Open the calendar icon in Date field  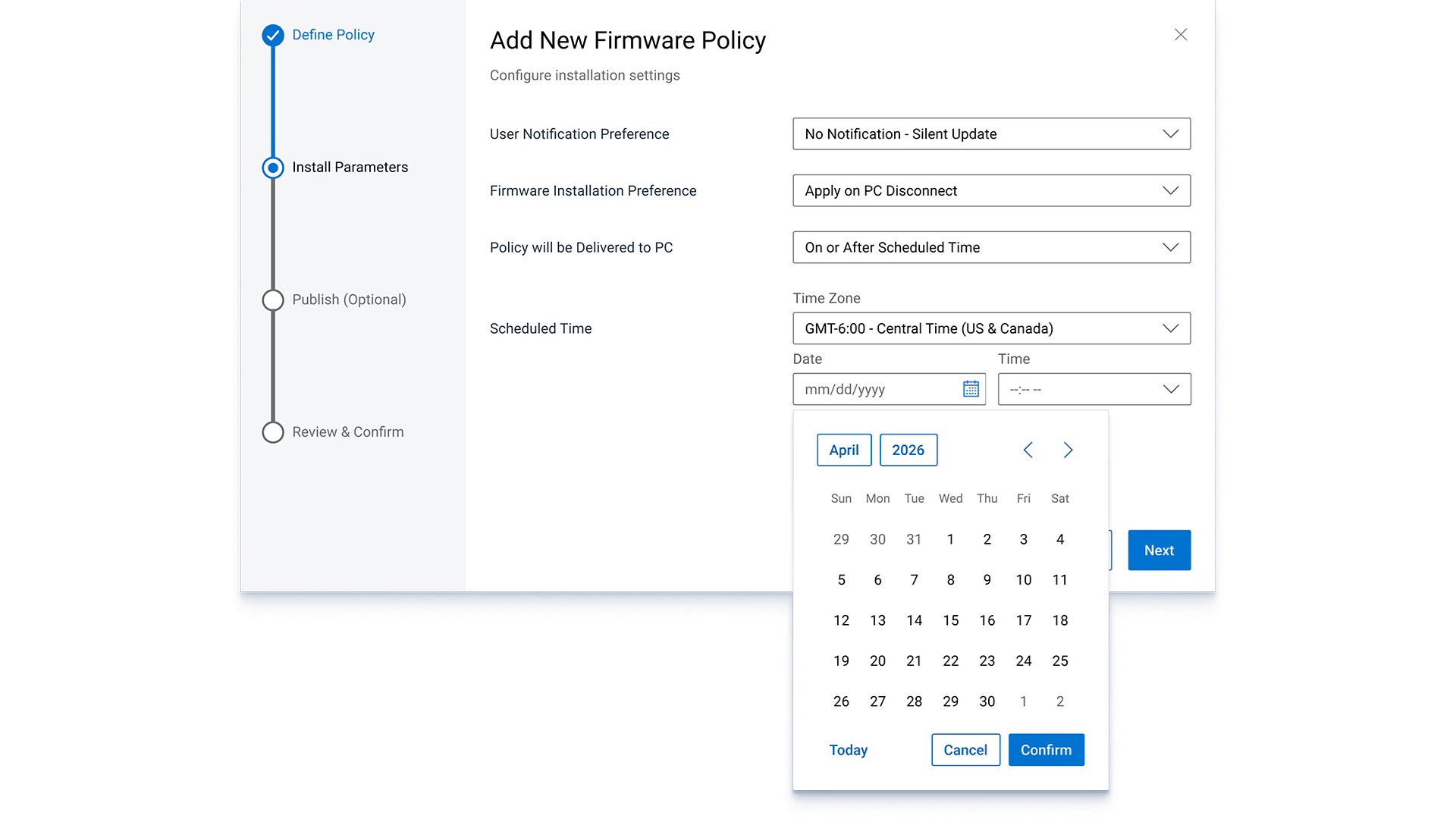pos(971,389)
